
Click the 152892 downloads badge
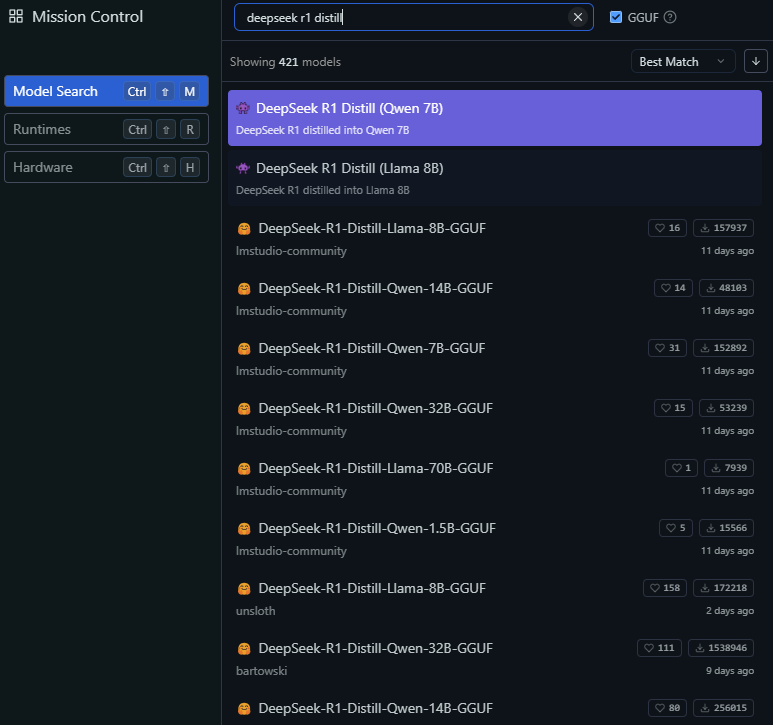tap(723, 348)
